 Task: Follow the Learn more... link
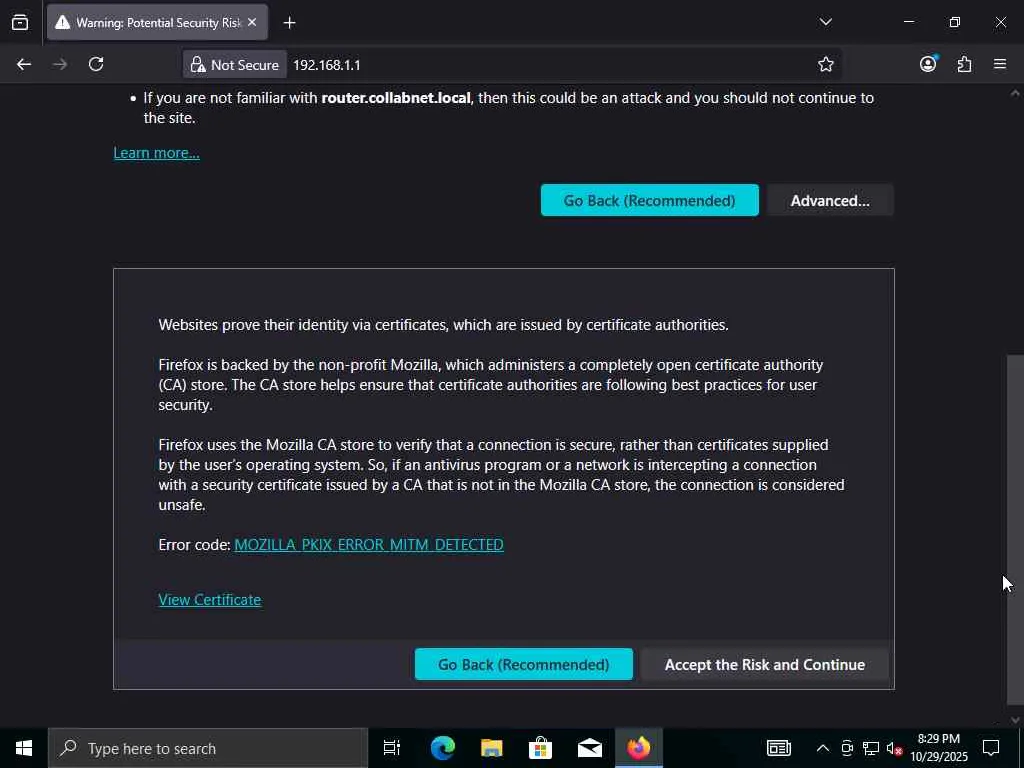(x=157, y=153)
